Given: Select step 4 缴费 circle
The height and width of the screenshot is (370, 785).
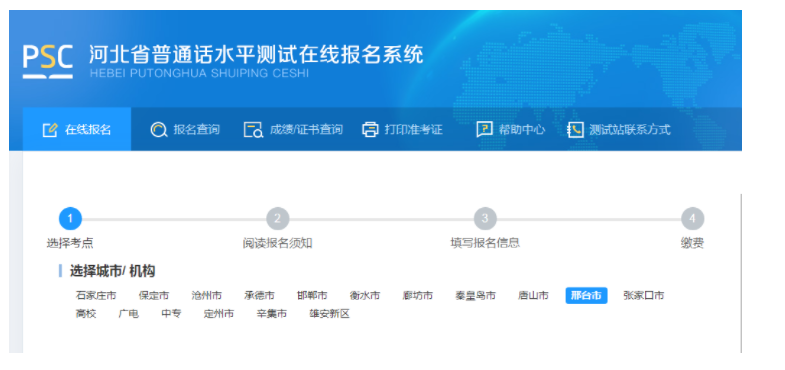Looking at the screenshot, I should pyautogui.click(x=692, y=219).
